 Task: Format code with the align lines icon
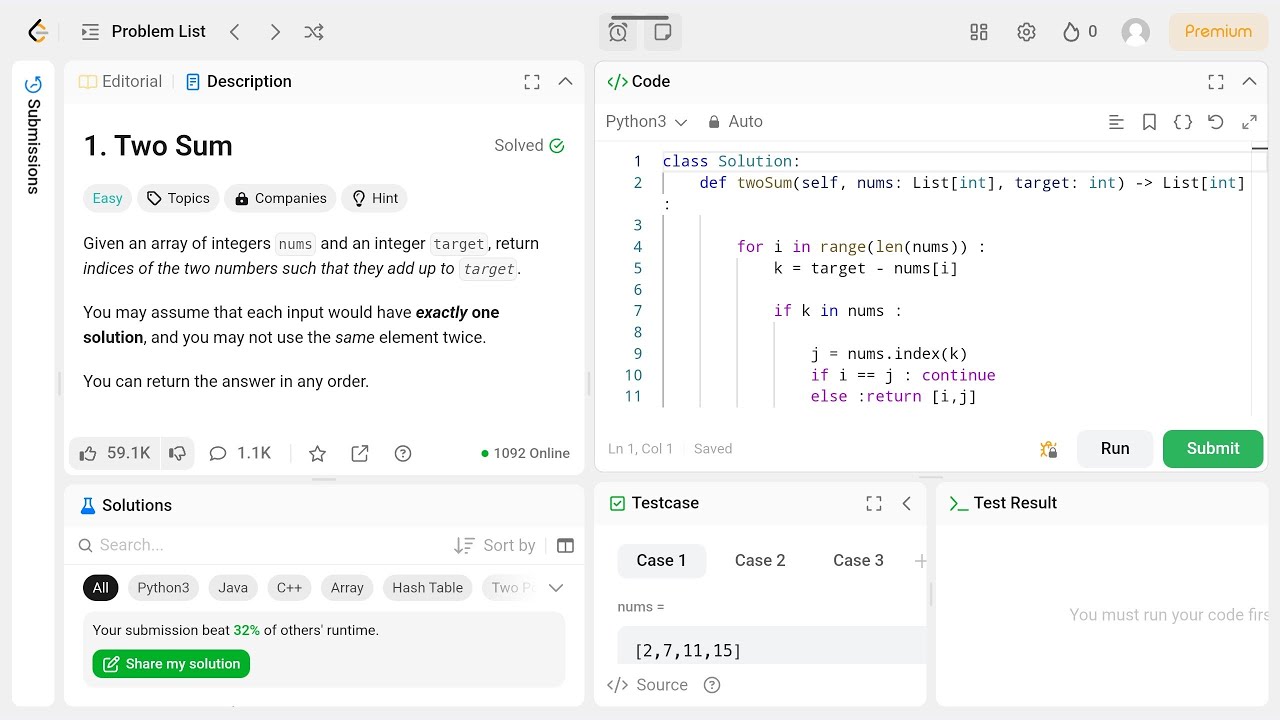(x=1117, y=122)
